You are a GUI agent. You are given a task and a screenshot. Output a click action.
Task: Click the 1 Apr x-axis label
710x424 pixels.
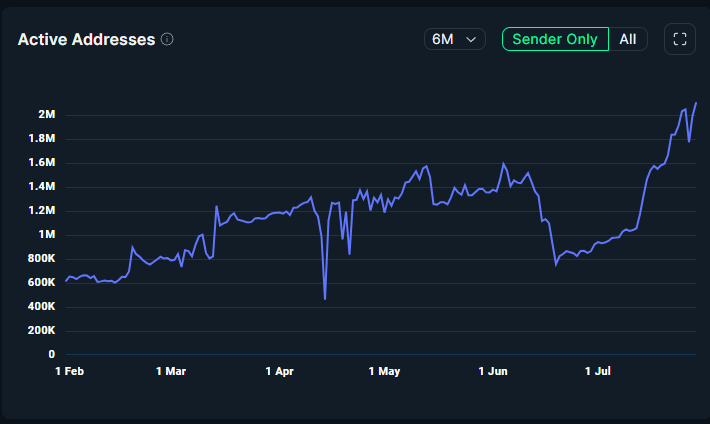point(279,371)
